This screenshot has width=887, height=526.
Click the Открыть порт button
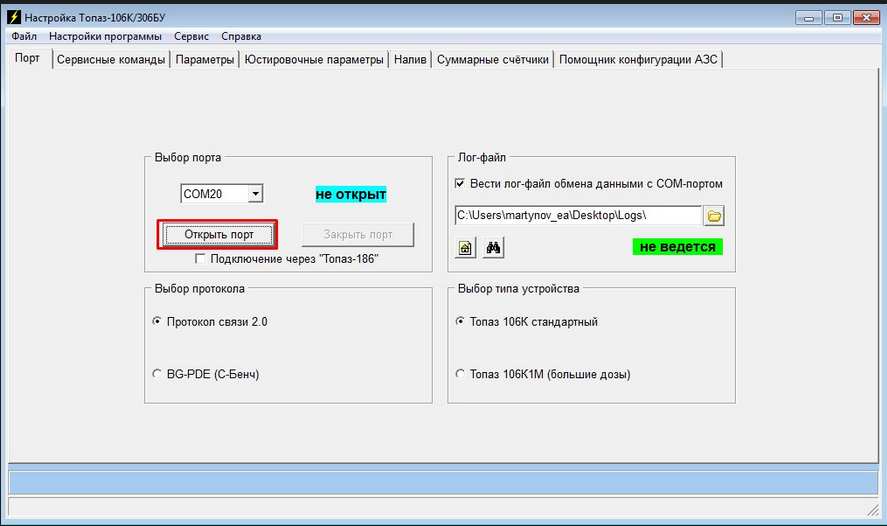[219, 234]
